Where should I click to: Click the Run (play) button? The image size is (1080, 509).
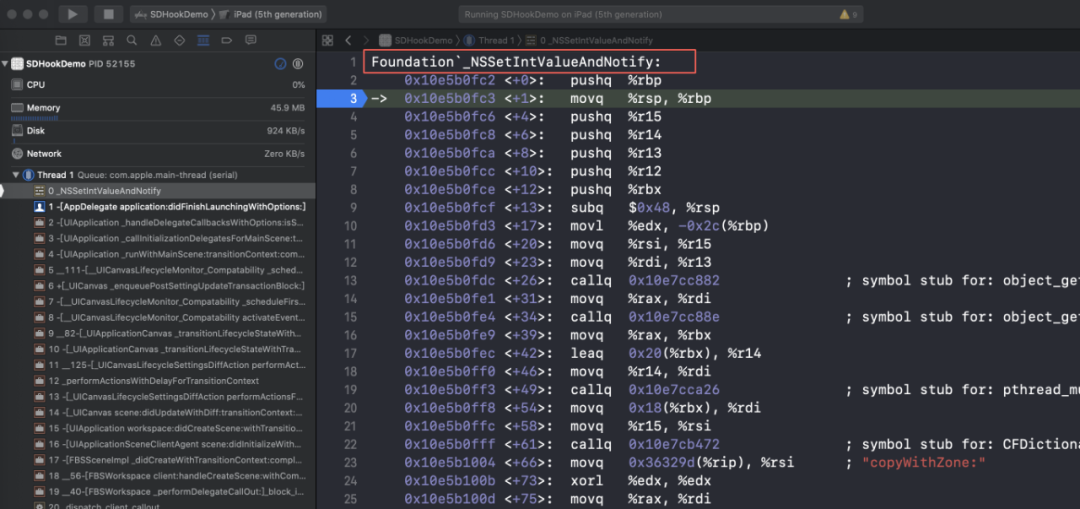tap(72, 15)
